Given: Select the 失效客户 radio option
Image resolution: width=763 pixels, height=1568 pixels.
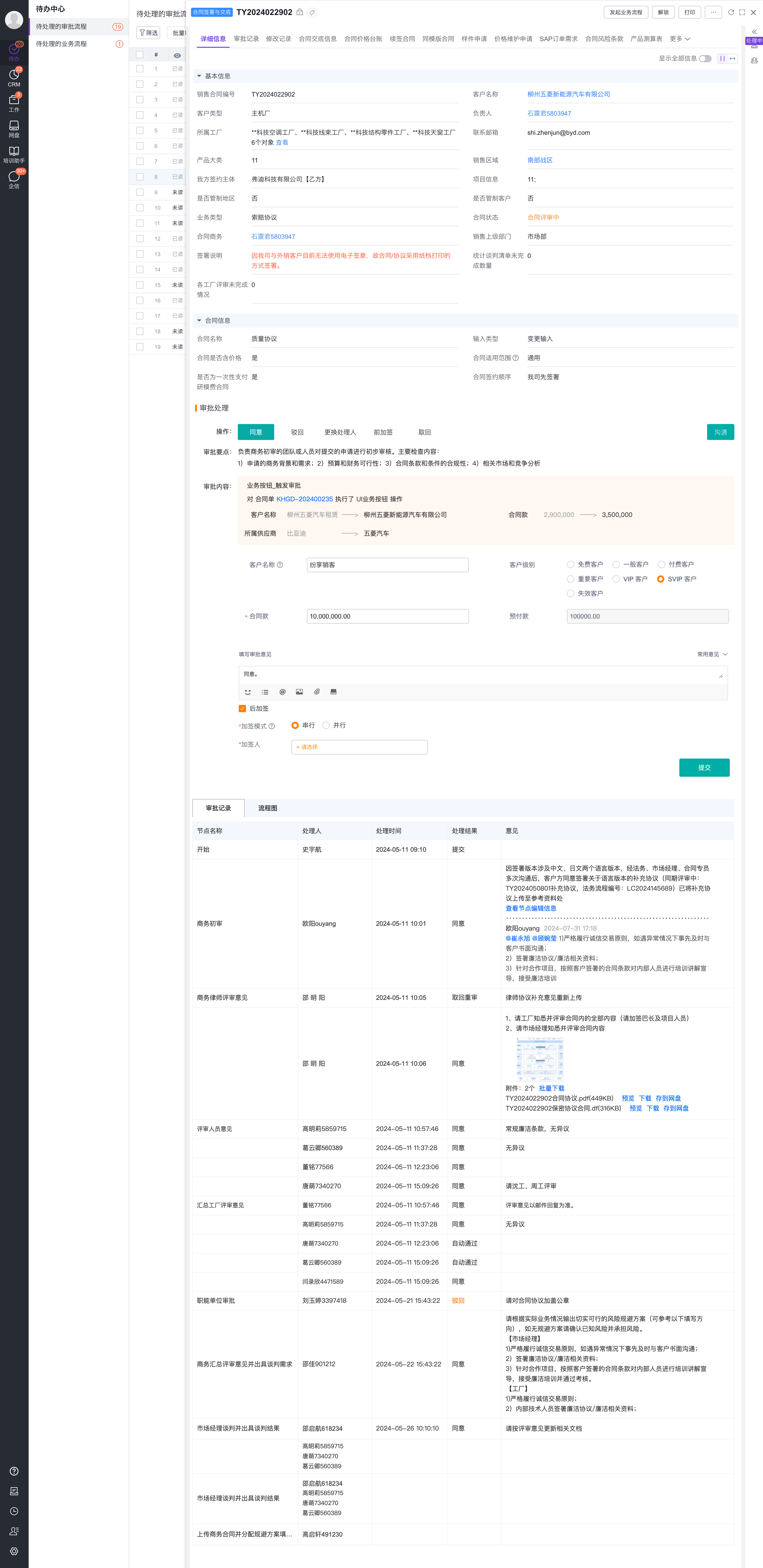Looking at the screenshot, I should point(571,594).
